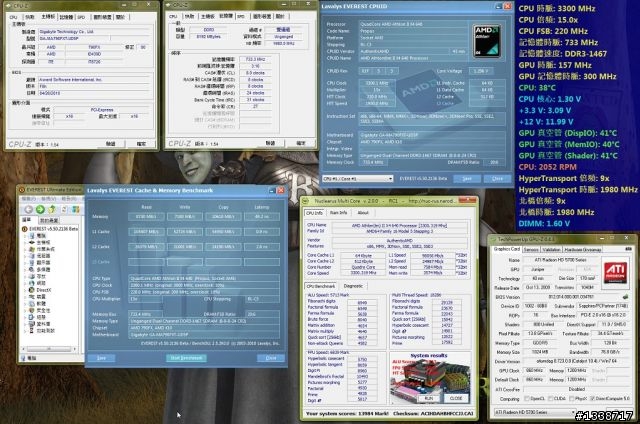Switch to CPU tab in left CPU-Z window
Viewport: 640px width, 424px height.
(x=13, y=17)
